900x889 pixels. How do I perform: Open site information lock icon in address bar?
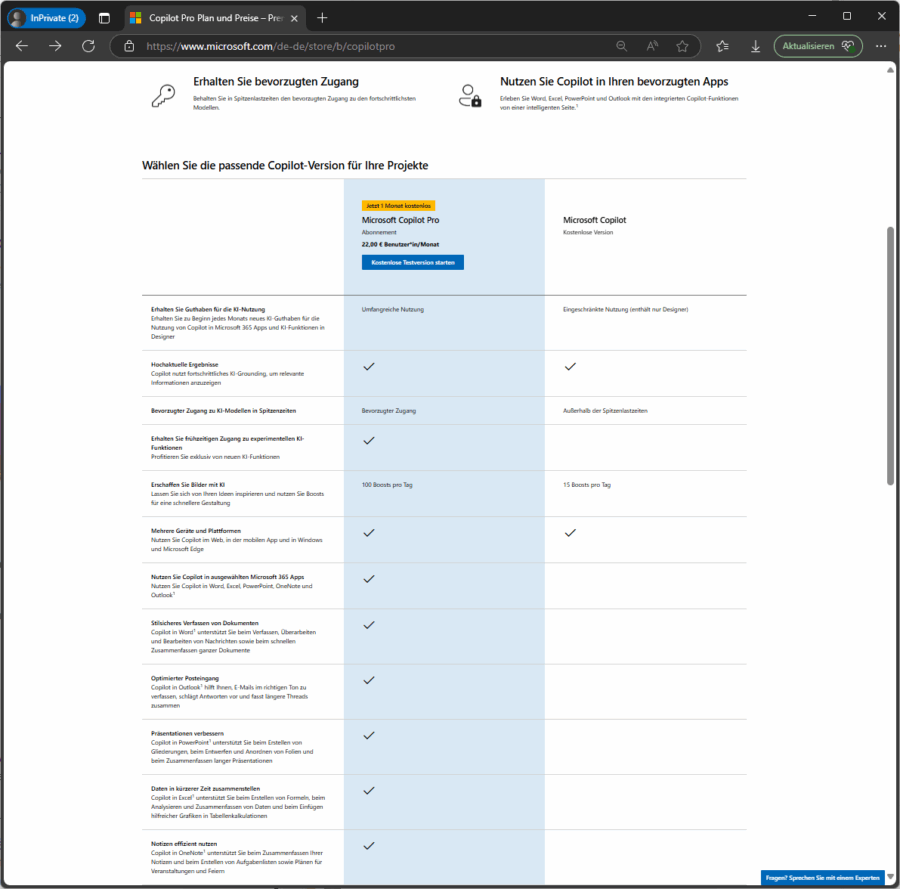pos(129,46)
